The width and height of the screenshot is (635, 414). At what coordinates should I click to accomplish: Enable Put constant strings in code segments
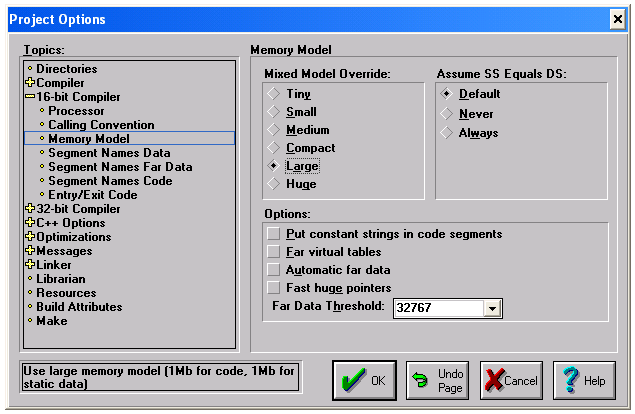[274, 234]
